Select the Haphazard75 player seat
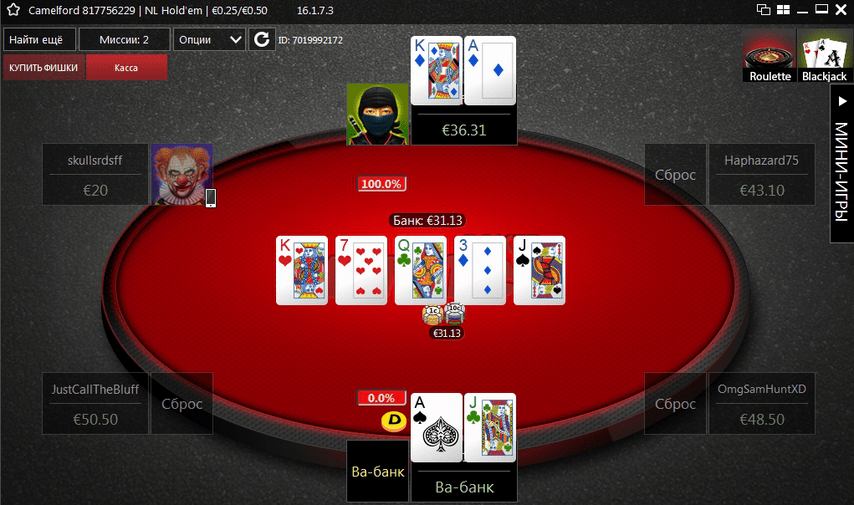Viewport: 854px width, 505px height. pyautogui.click(x=761, y=175)
